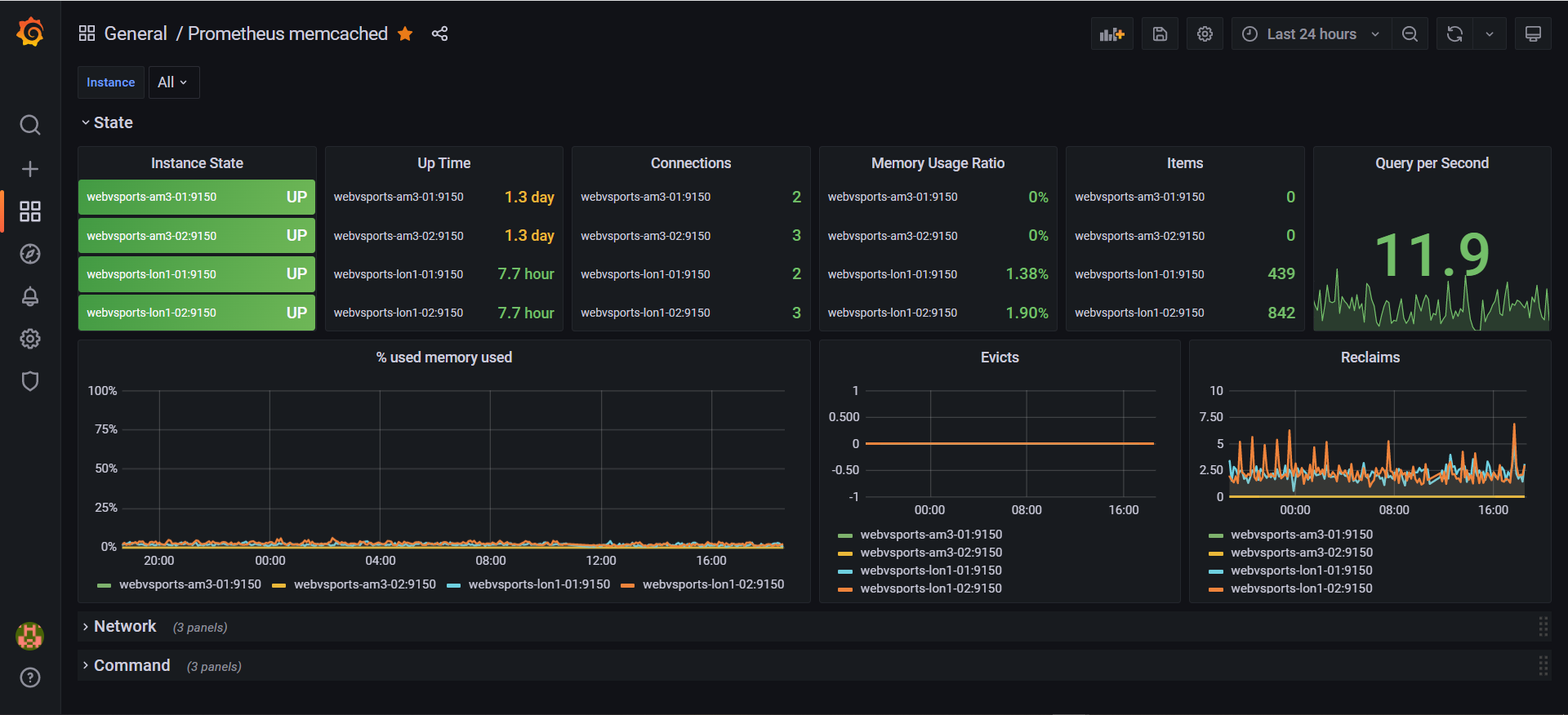
Task: Grab the Command row drag handle
Action: point(1543,666)
